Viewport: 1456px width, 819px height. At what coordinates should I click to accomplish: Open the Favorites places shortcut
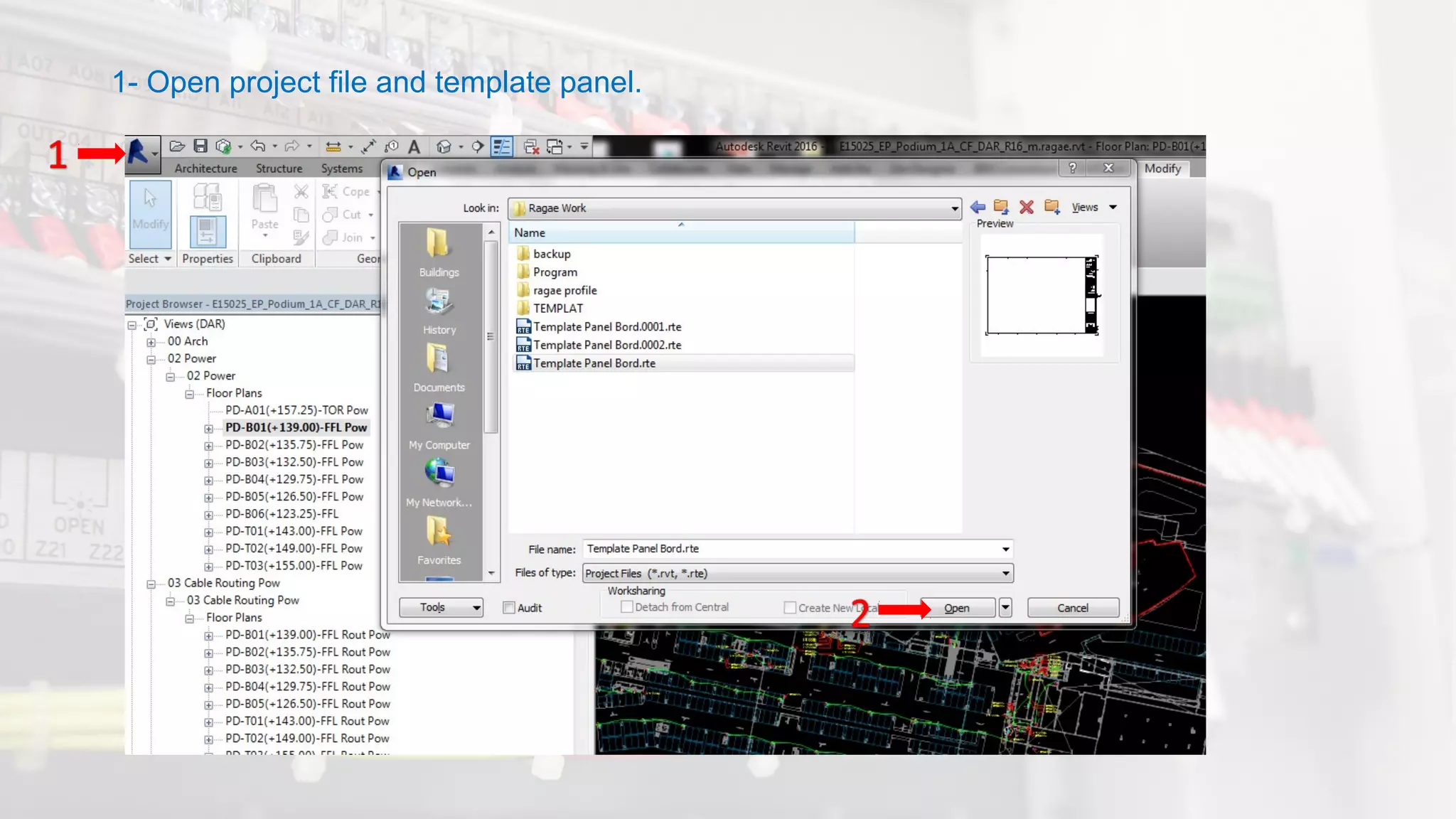tap(439, 540)
